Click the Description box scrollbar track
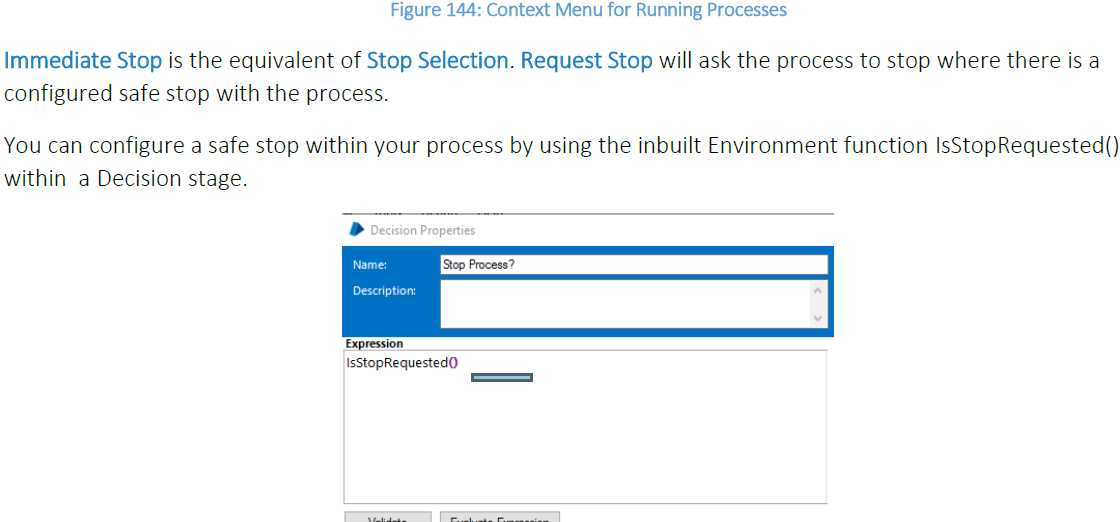Screen dimensions: 1120x522 (819, 304)
